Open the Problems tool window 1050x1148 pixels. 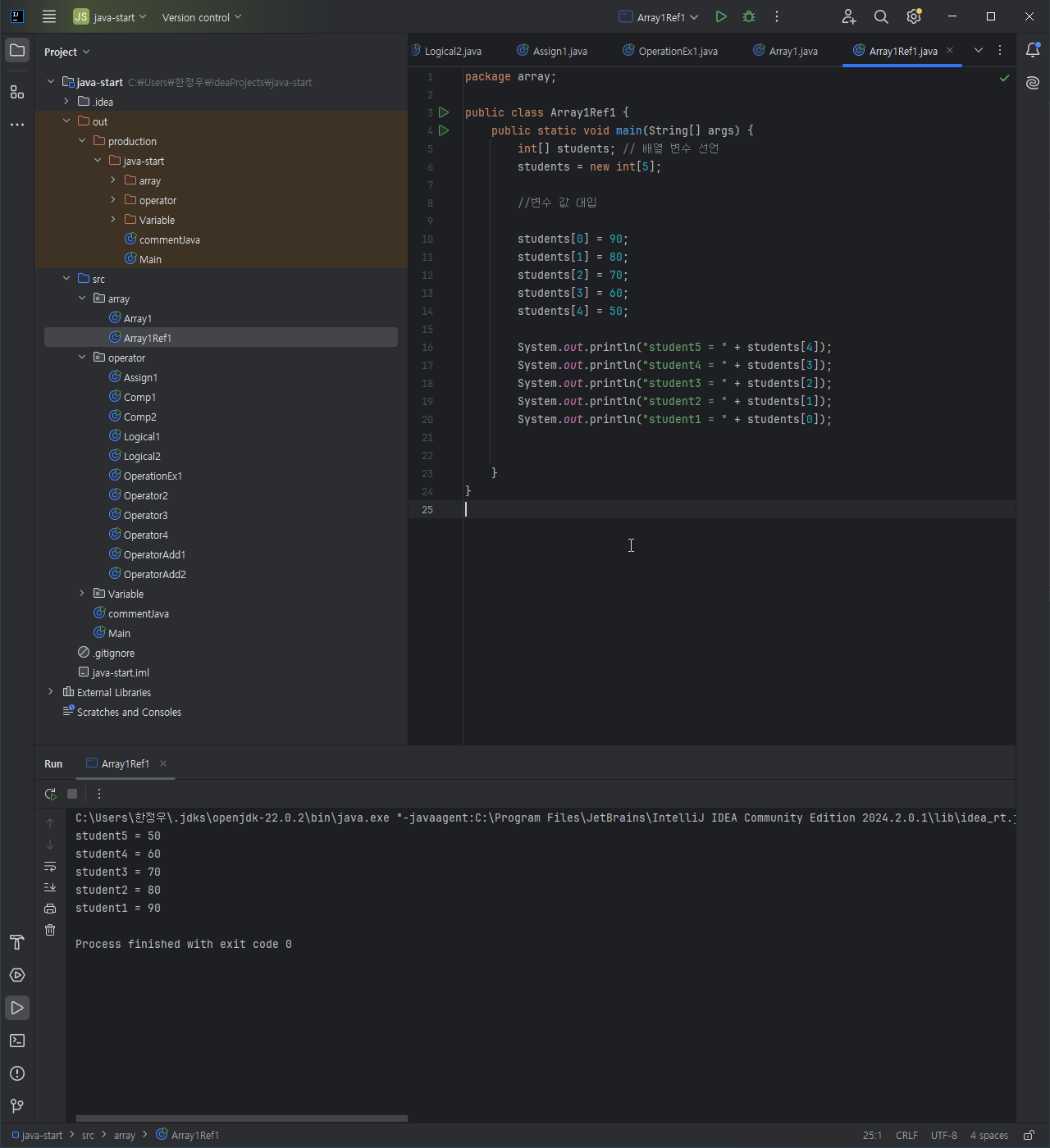[x=17, y=1073]
